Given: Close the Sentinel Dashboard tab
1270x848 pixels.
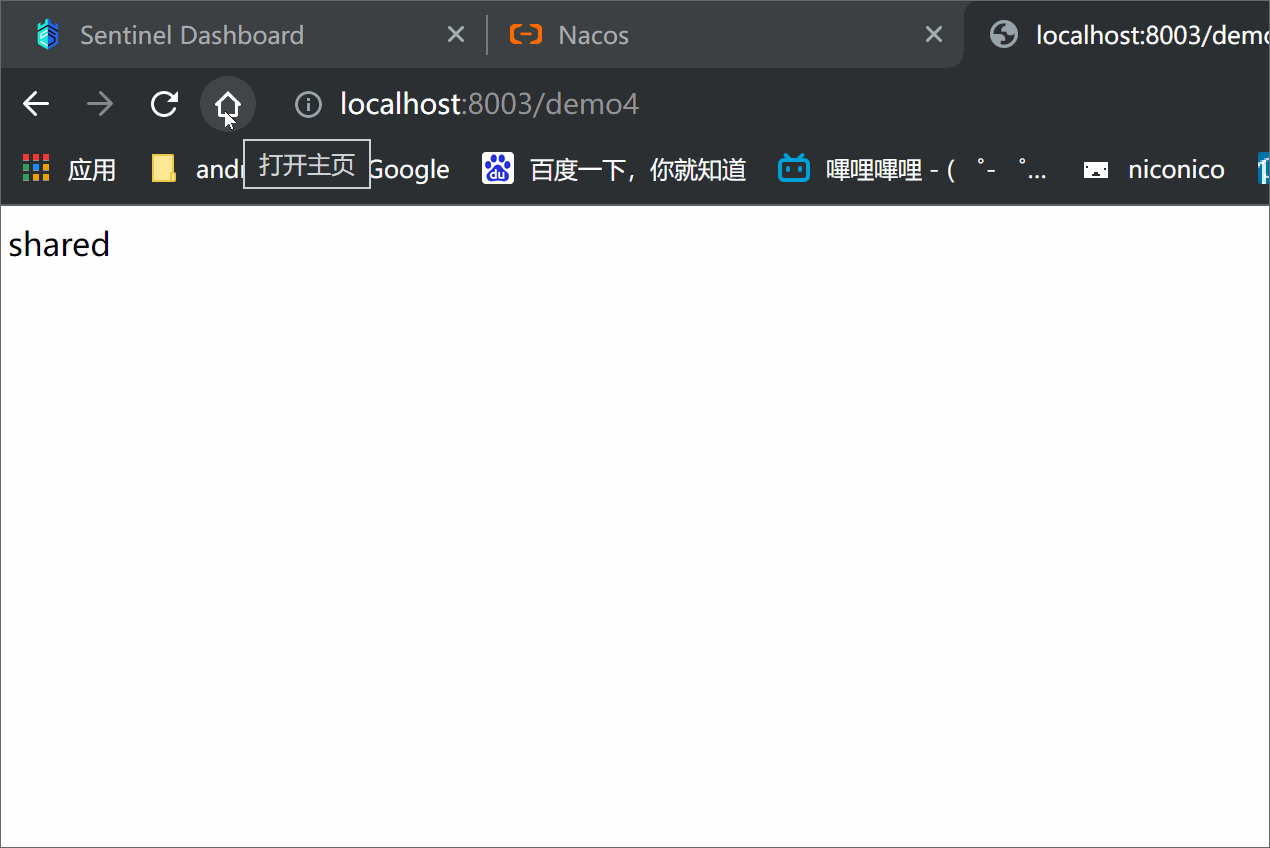Looking at the screenshot, I should 455,35.
